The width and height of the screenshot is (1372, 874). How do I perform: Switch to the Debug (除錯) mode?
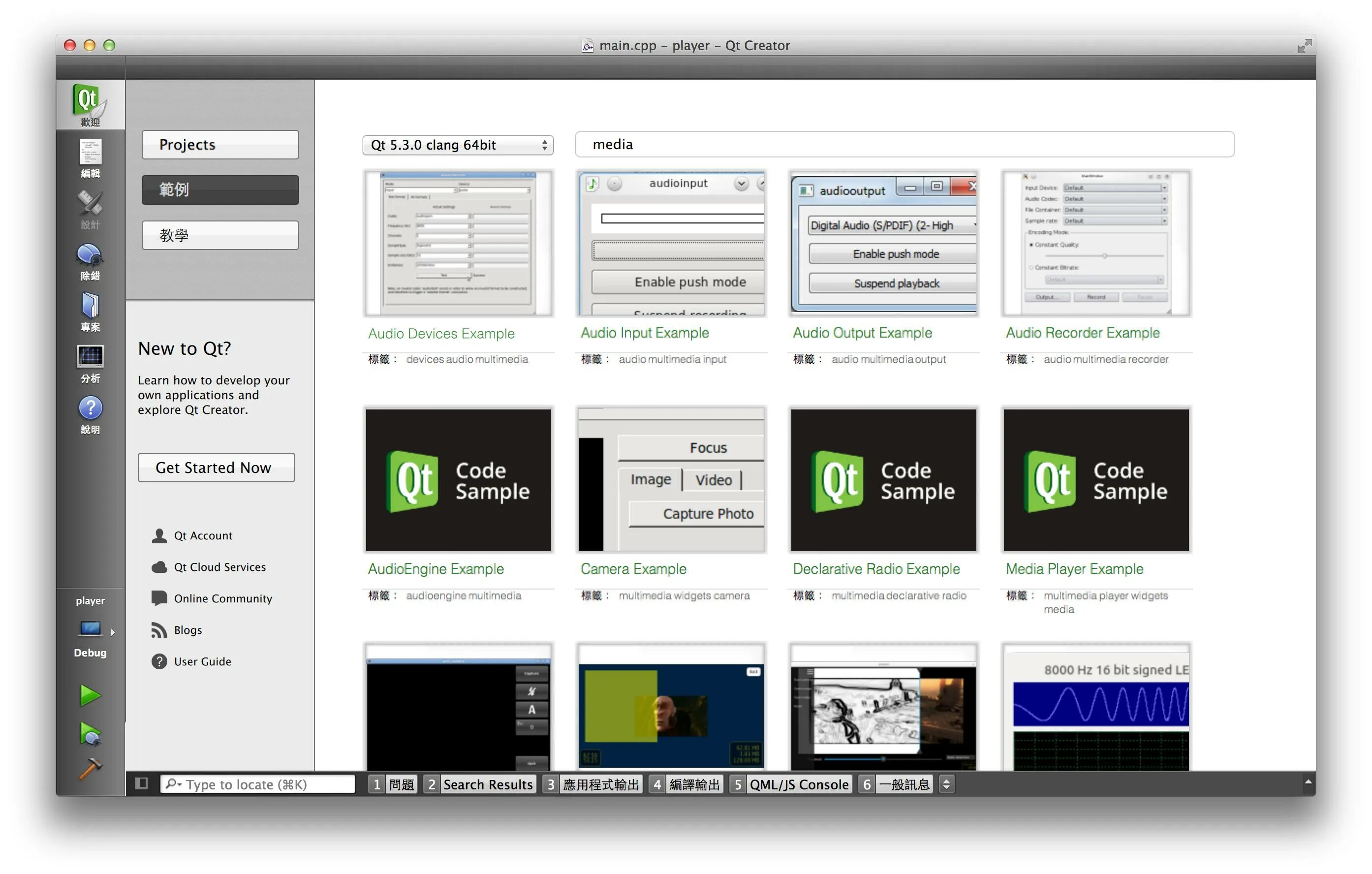[90, 261]
